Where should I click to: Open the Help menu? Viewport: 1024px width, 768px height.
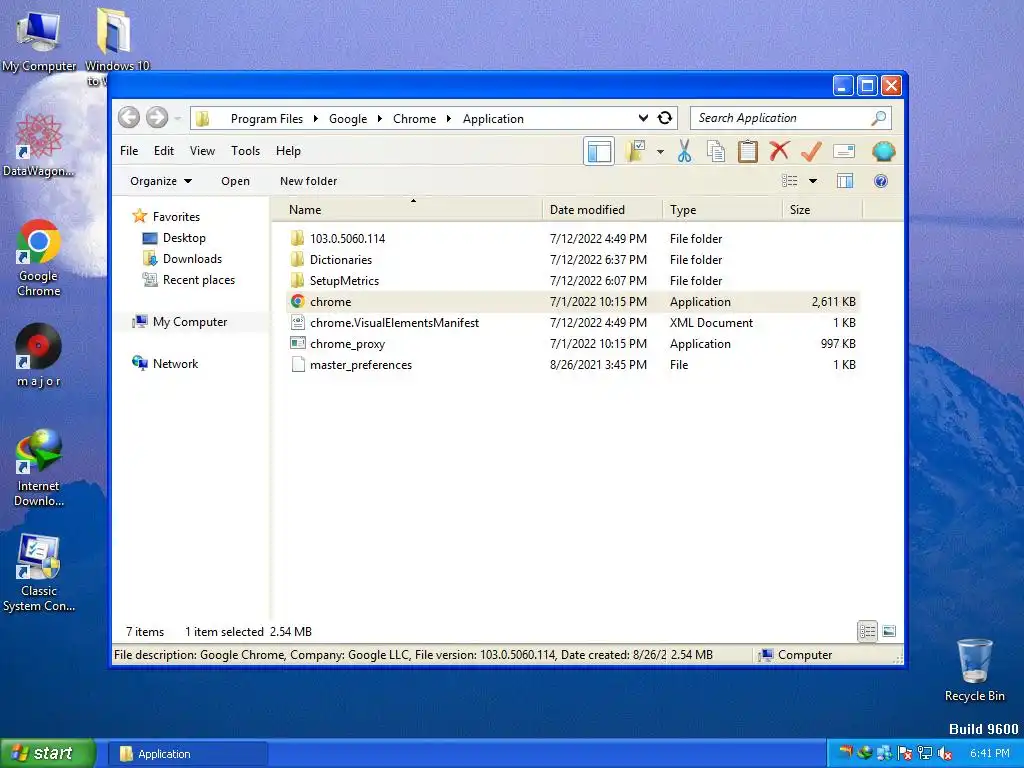(x=288, y=151)
